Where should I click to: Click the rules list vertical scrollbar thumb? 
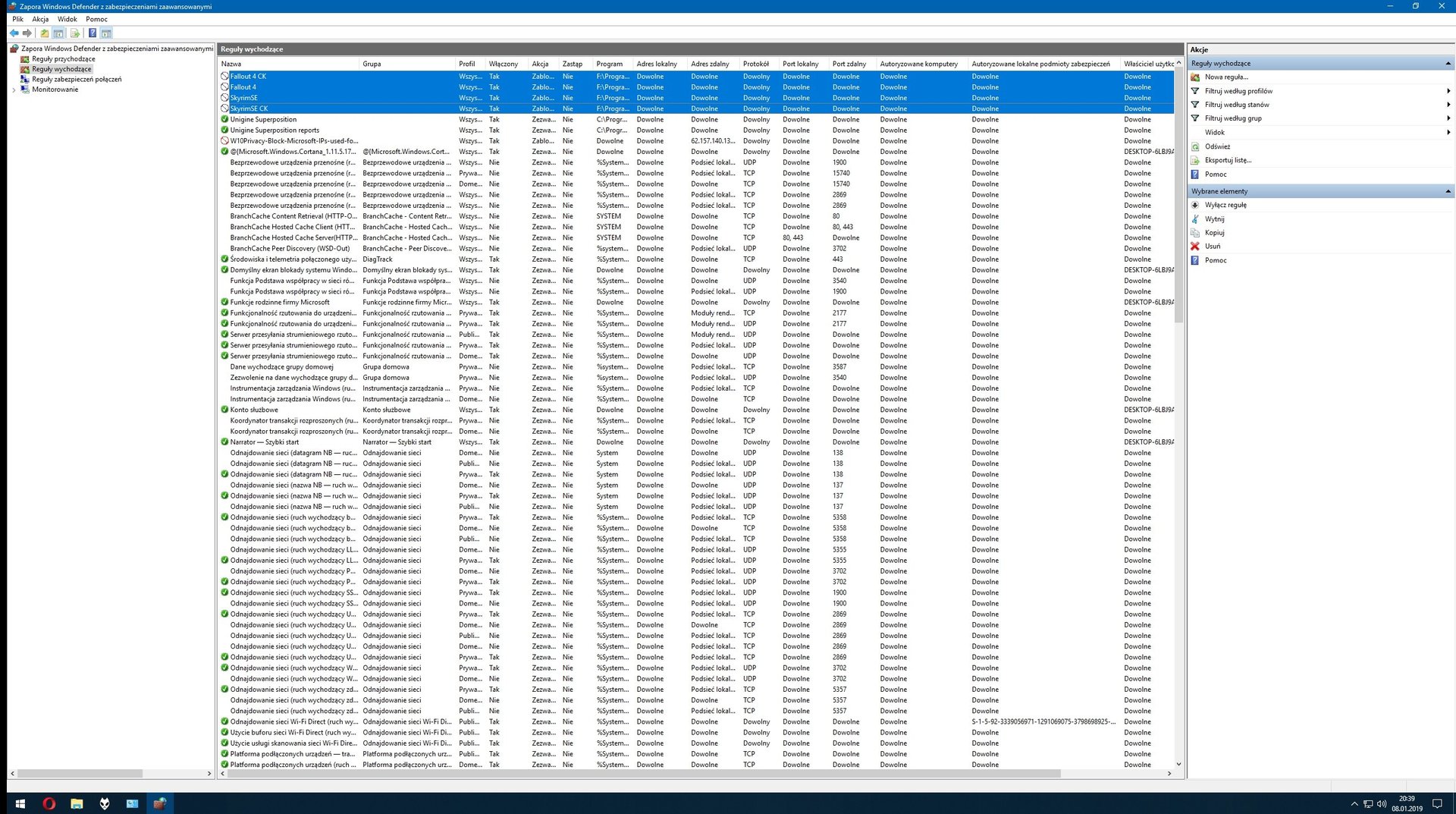(1178, 195)
